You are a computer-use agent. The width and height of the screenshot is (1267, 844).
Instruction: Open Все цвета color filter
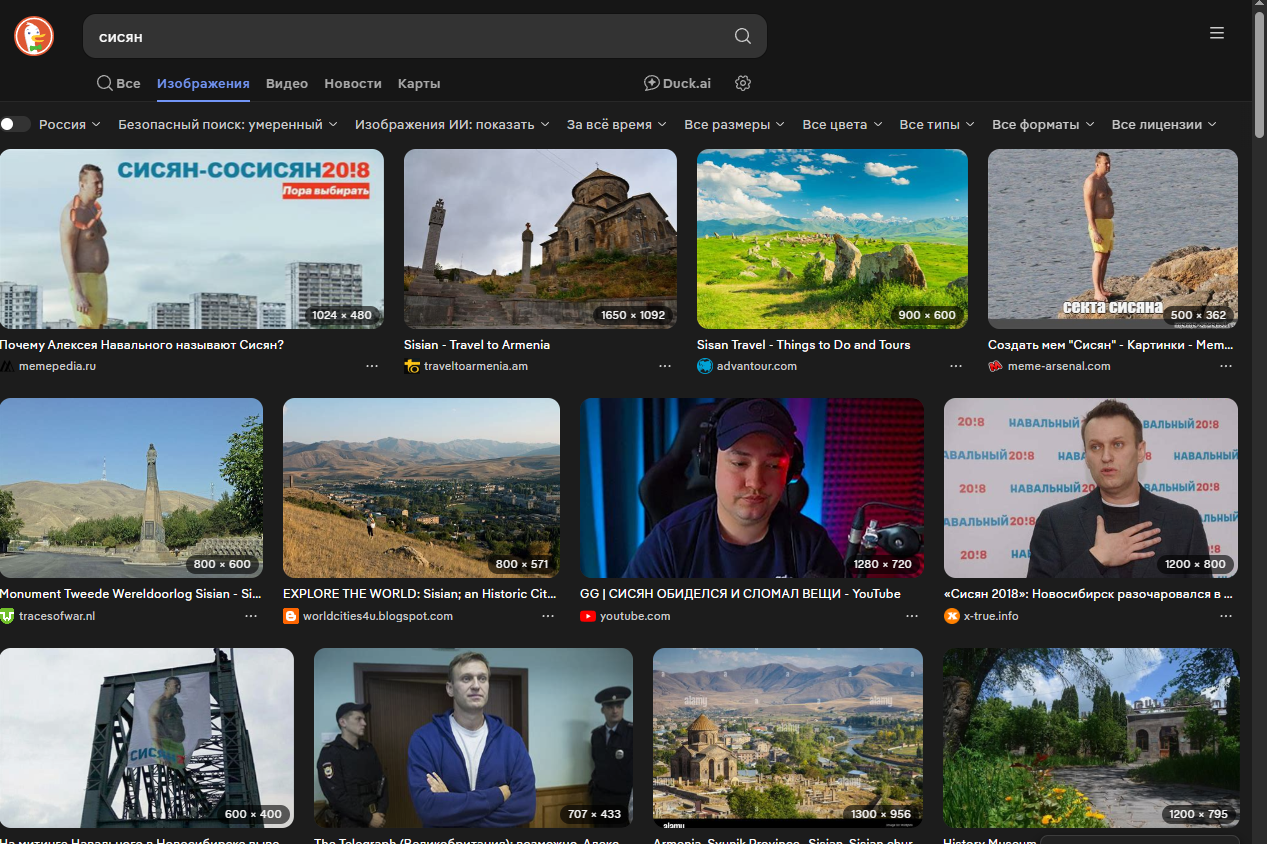click(842, 124)
